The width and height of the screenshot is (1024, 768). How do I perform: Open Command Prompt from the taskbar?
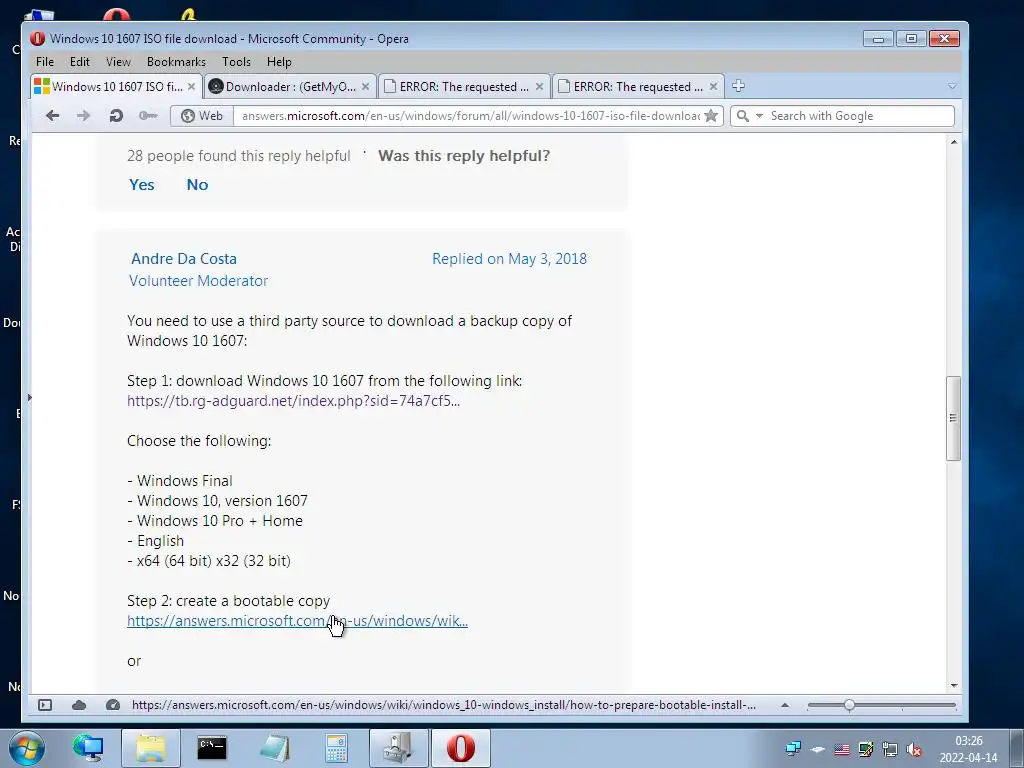212,748
